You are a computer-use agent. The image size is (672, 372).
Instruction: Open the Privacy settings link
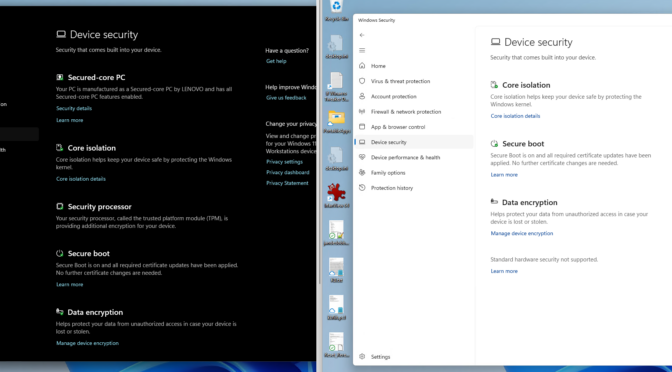pos(284,162)
